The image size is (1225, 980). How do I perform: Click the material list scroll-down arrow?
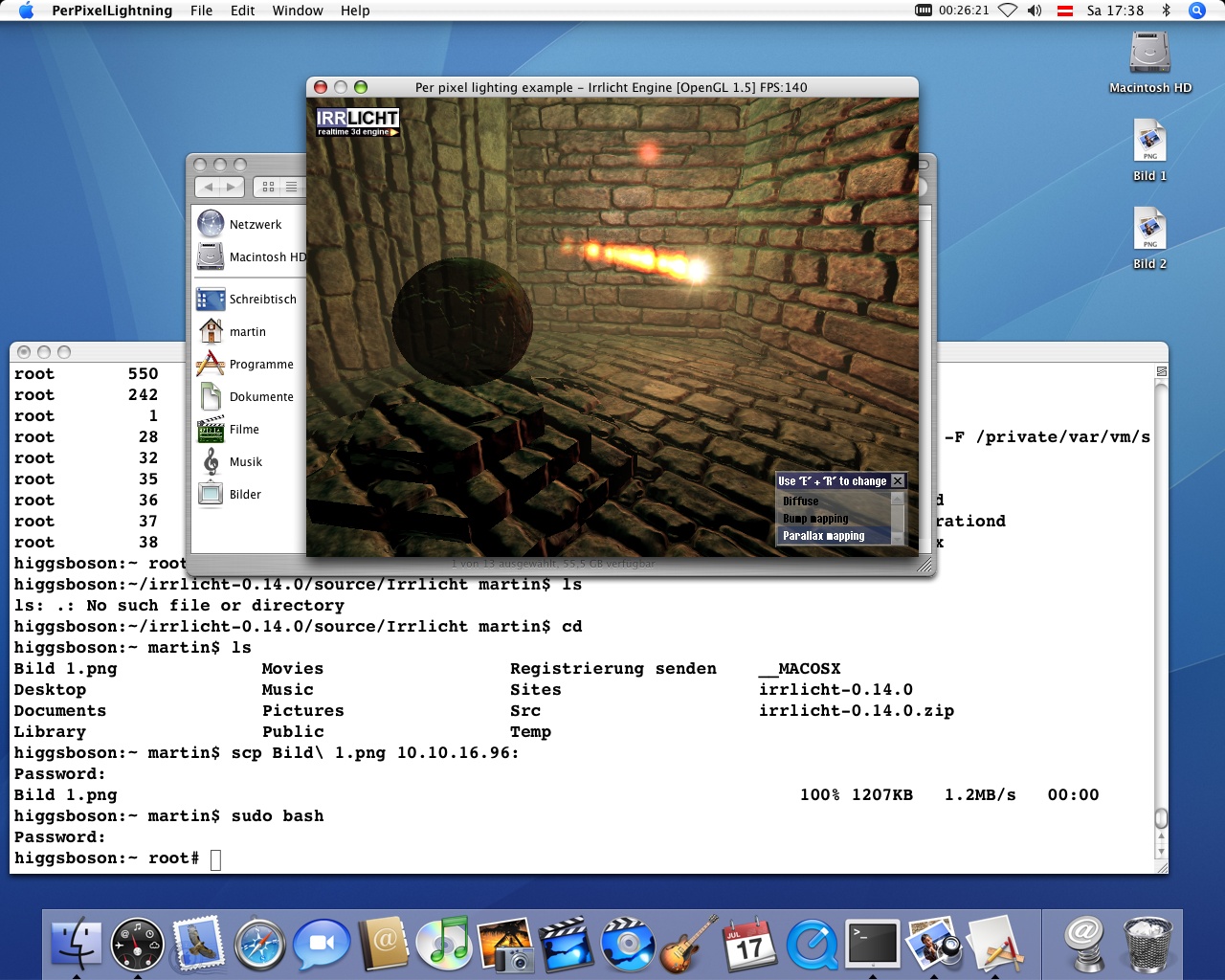[x=898, y=539]
